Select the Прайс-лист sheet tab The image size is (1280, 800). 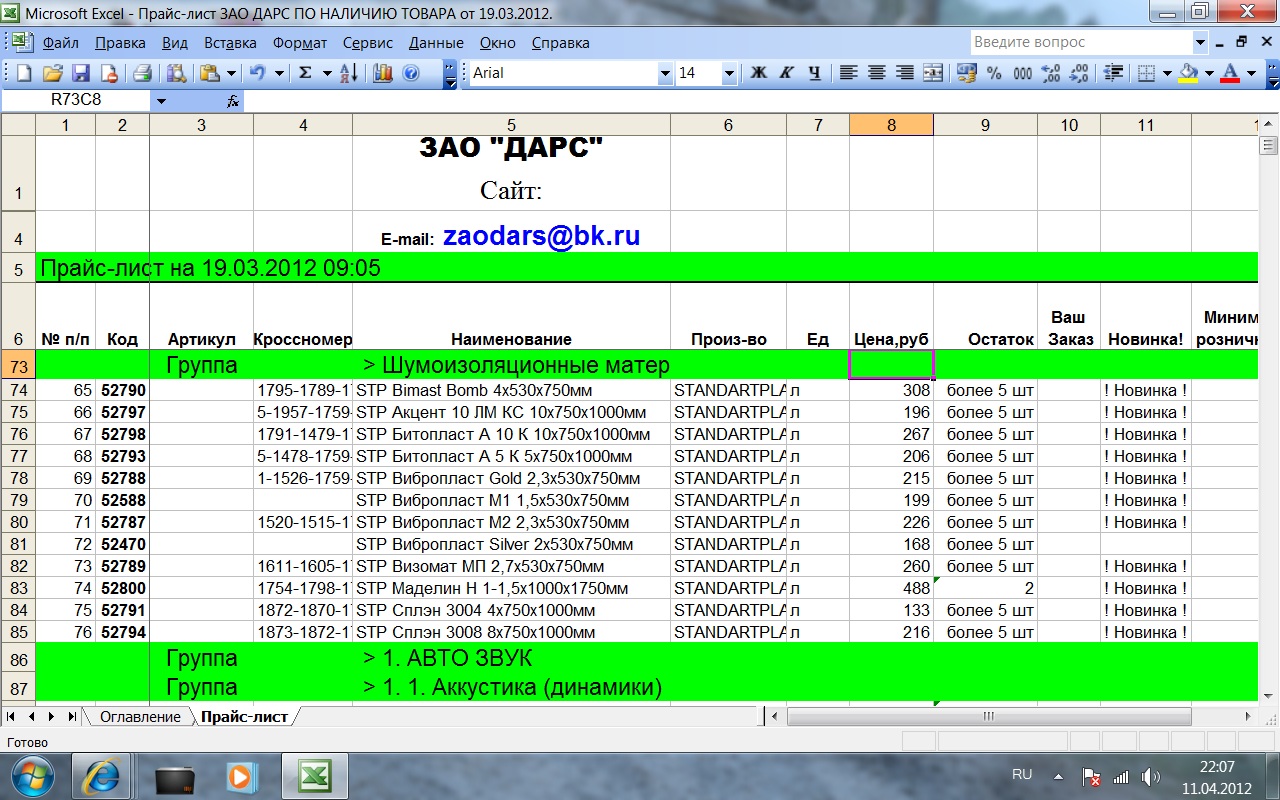click(x=244, y=717)
